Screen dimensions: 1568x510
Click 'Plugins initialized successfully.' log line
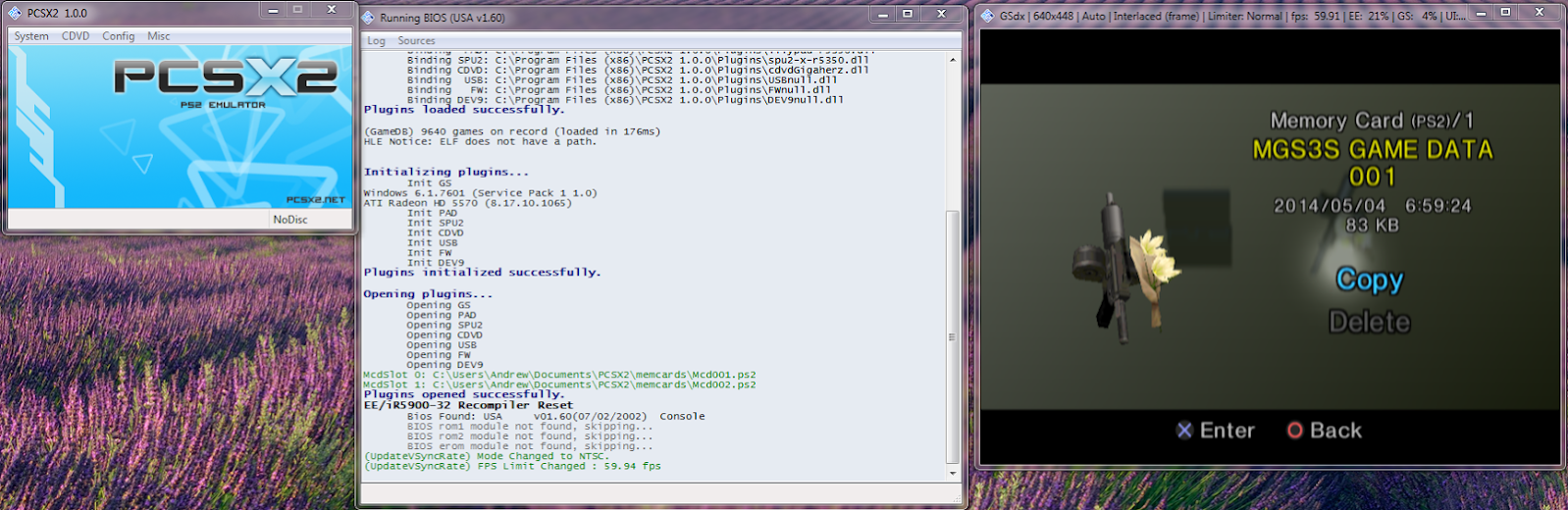click(482, 273)
